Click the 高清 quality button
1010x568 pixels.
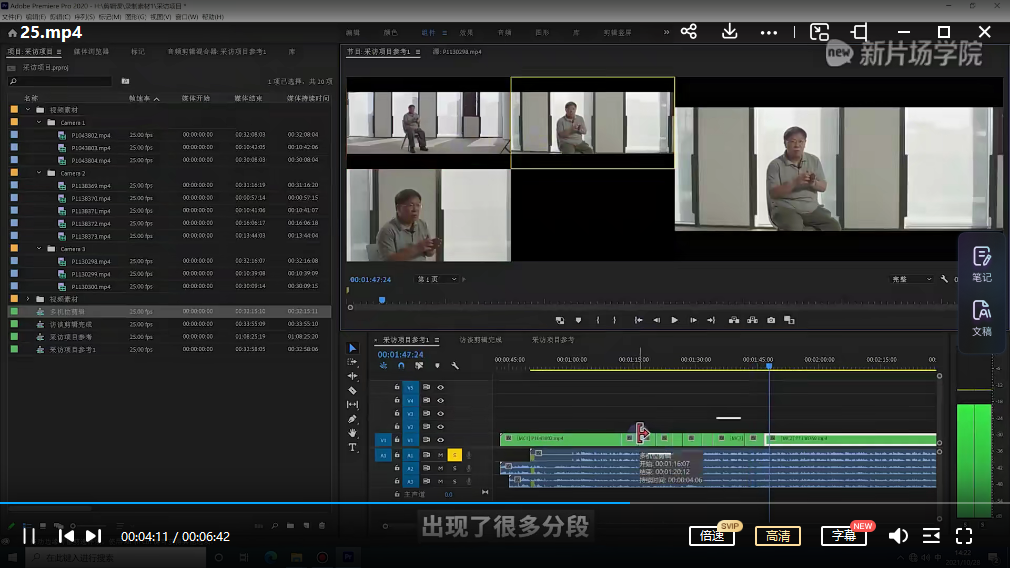pyautogui.click(x=778, y=536)
